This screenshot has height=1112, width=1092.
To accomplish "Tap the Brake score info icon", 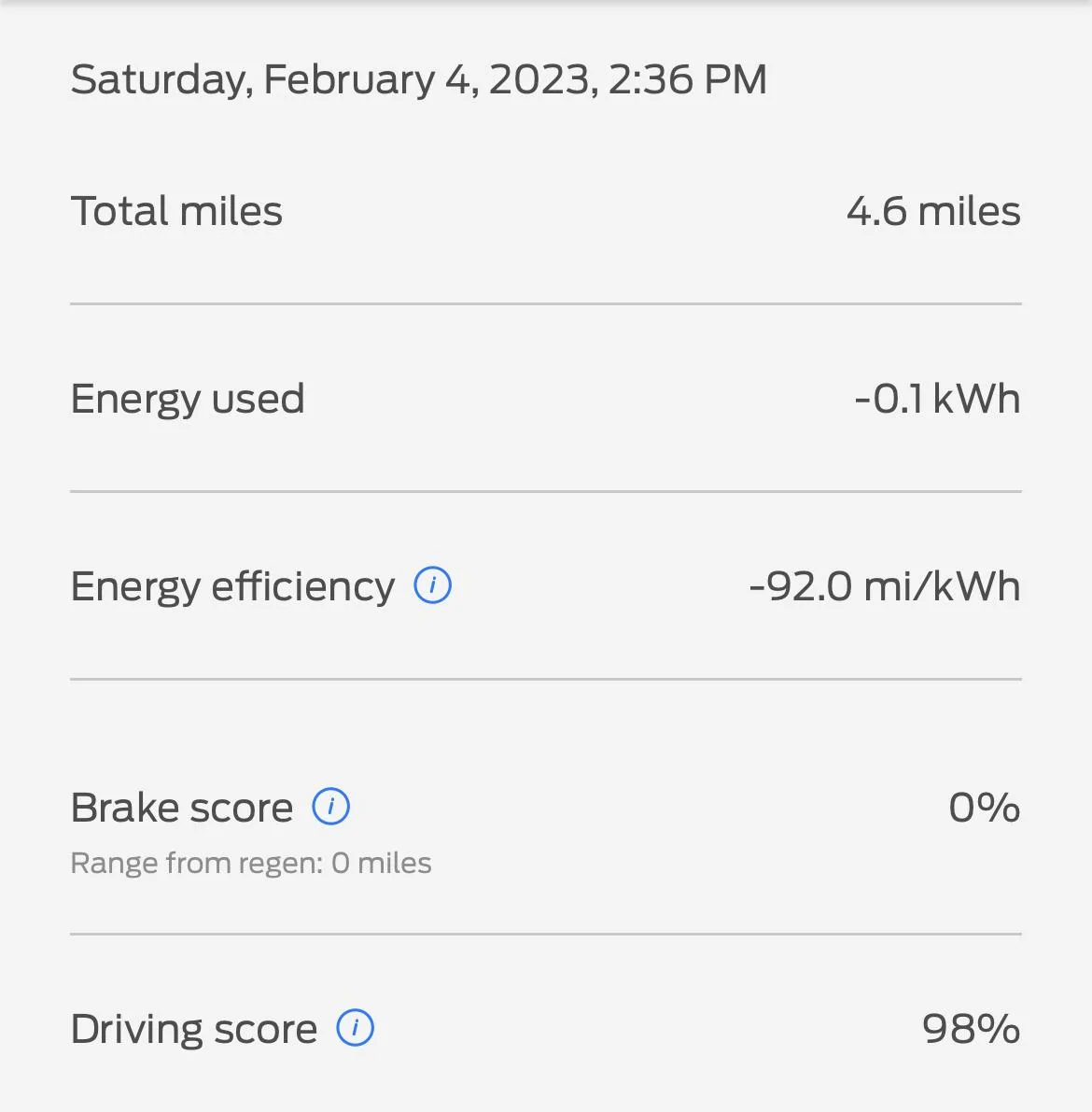I will [330, 807].
